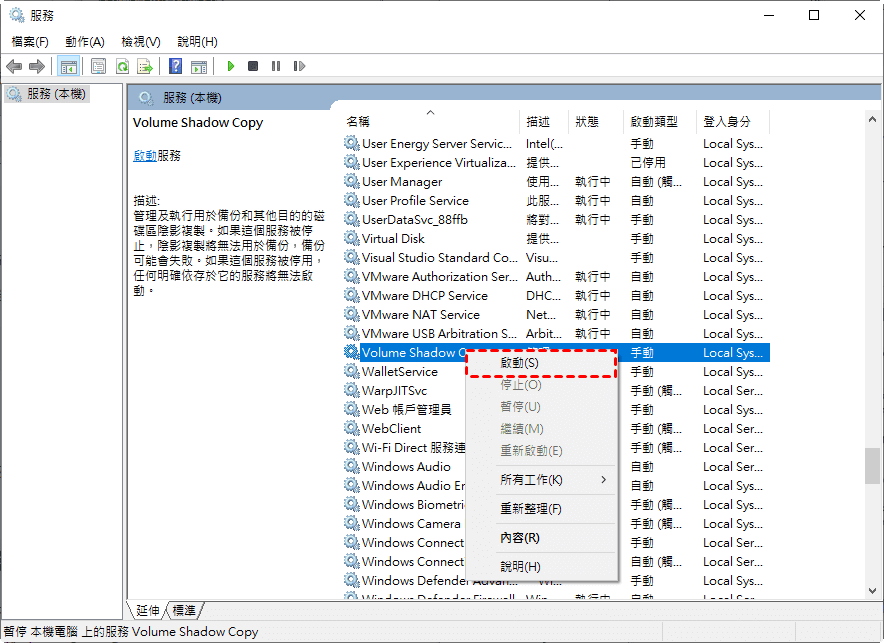The image size is (884, 643).
Task: Click gear icon of Virtual Disk service
Action: tap(352, 238)
